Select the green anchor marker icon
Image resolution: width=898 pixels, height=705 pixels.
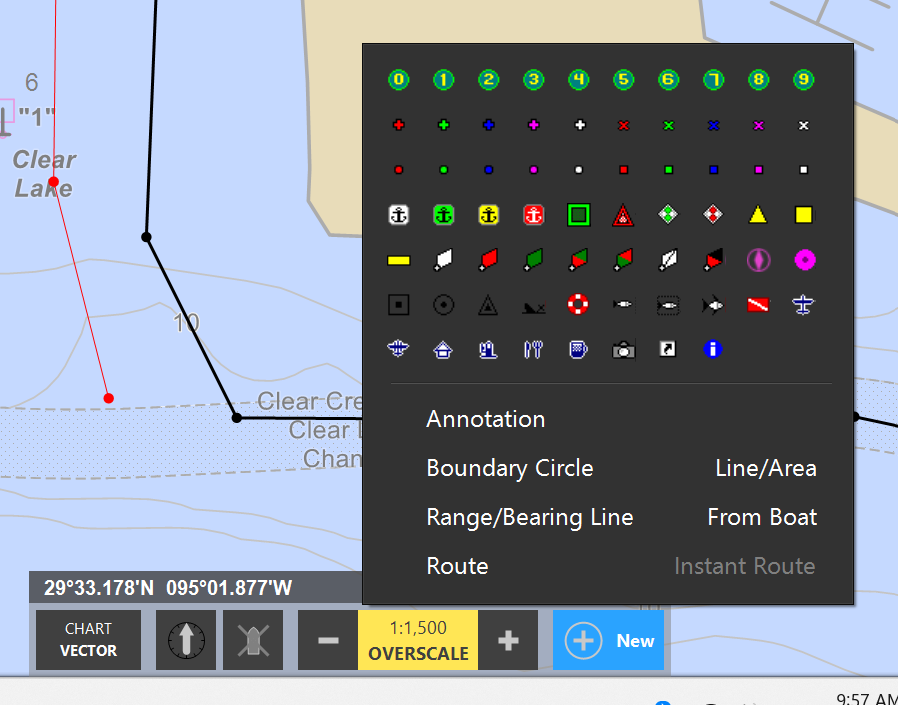click(443, 215)
